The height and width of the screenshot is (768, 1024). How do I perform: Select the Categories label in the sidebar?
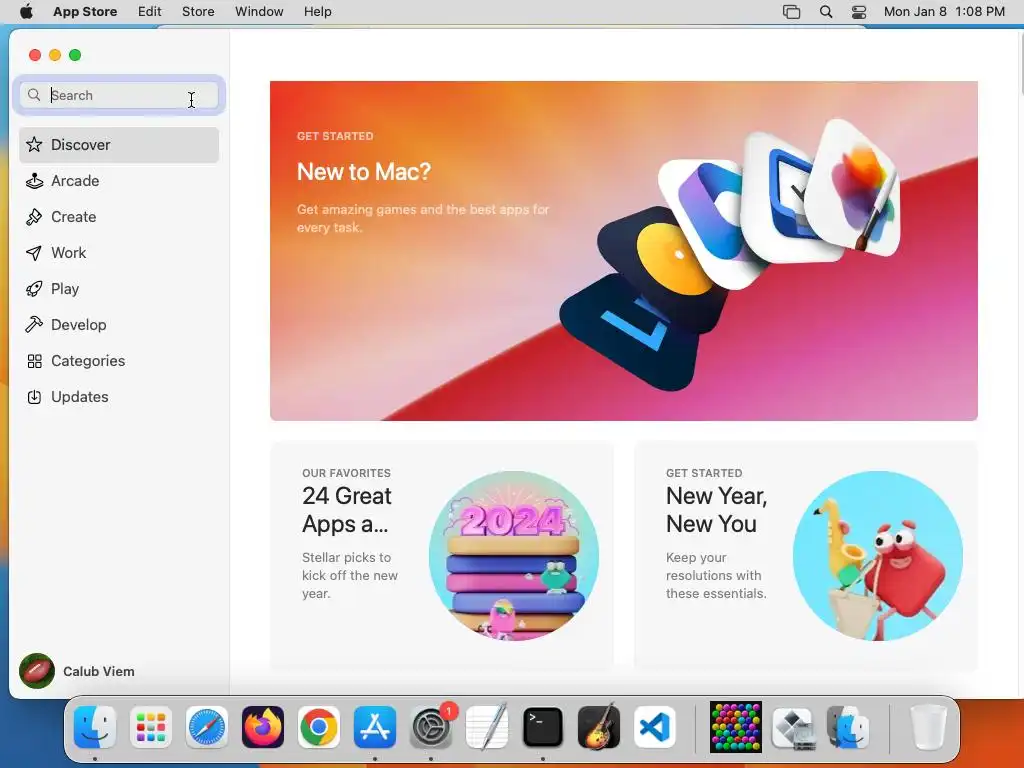[x=88, y=361]
